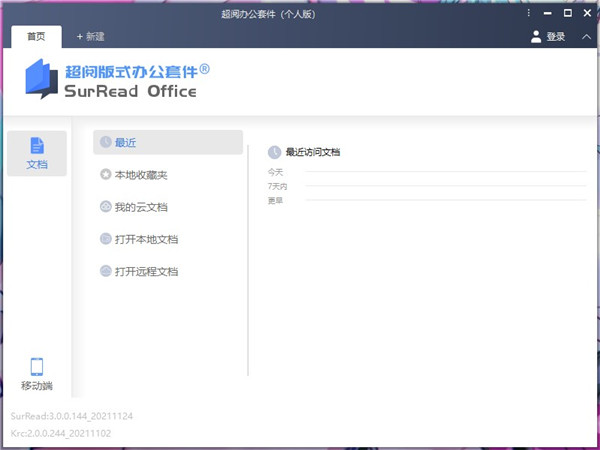The width and height of the screenshot is (600, 450).
Task: Collapse the header with the chevron arrow
Action: pyautogui.click(x=586, y=37)
